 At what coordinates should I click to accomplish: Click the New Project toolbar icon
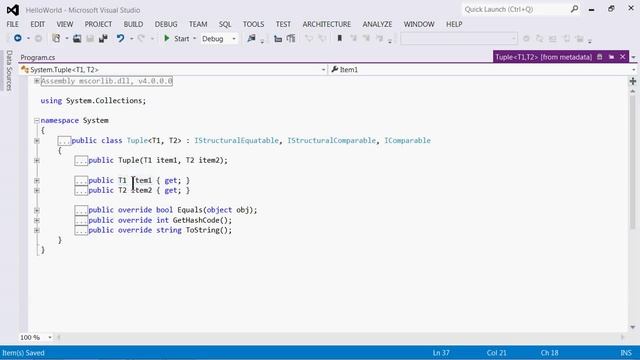(56, 38)
